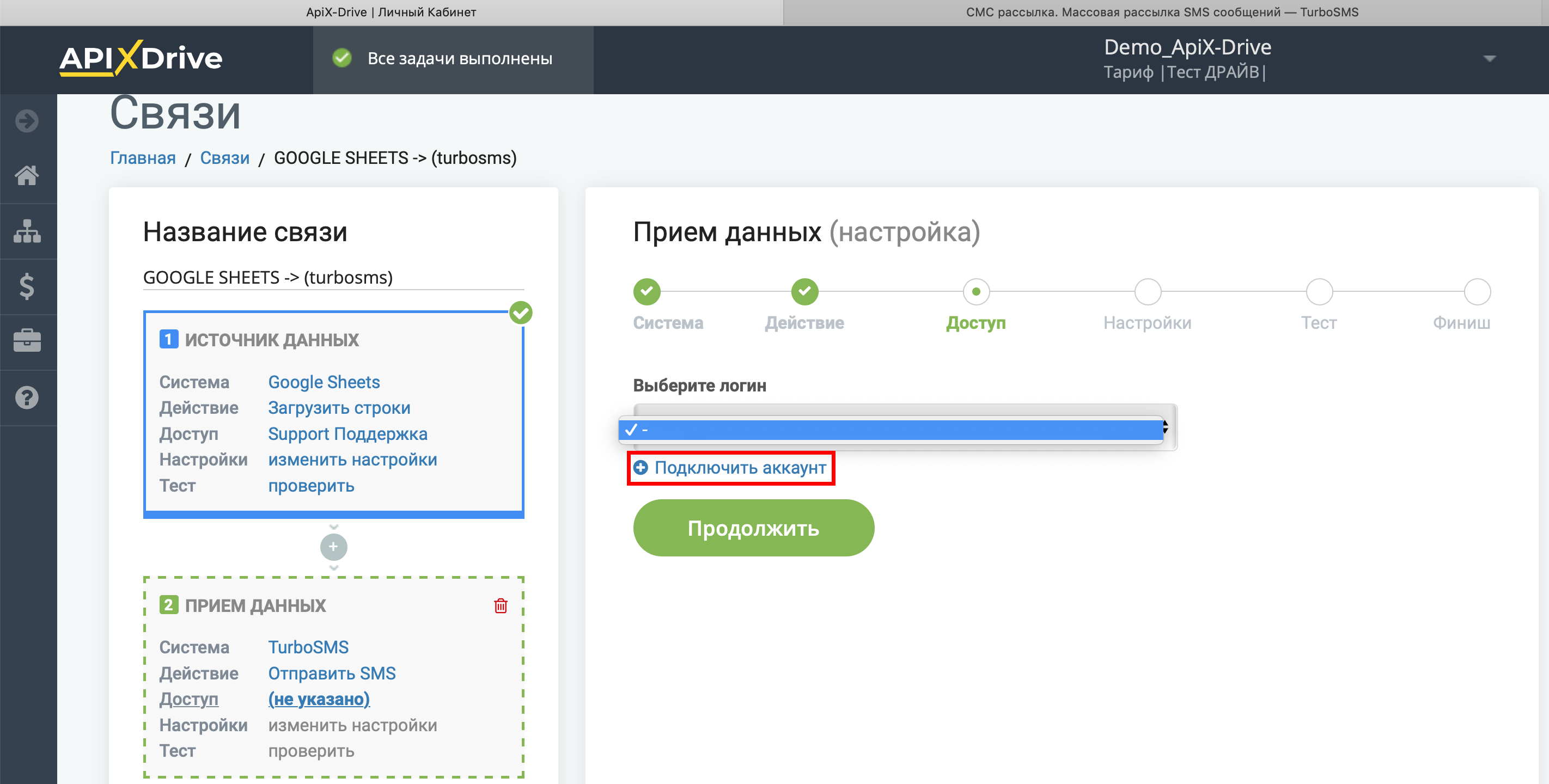Click 'изменить настройки' in the source block
This screenshot has height=784, width=1549.
[x=352, y=460]
